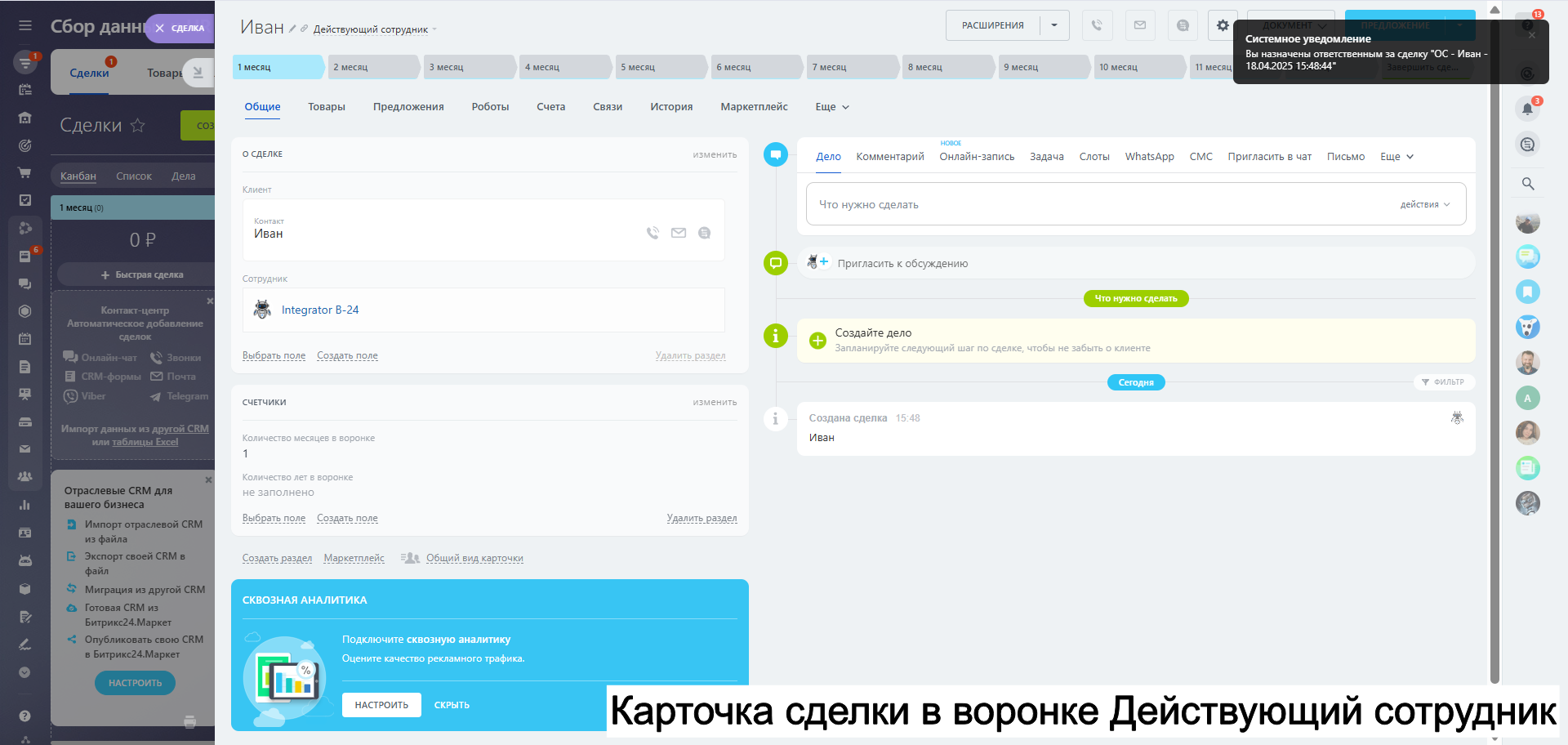The height and width of the screenshot is (745, 1568).
Task: Open the search magnifier in the right sidebar
Action: pos(1527,184)
